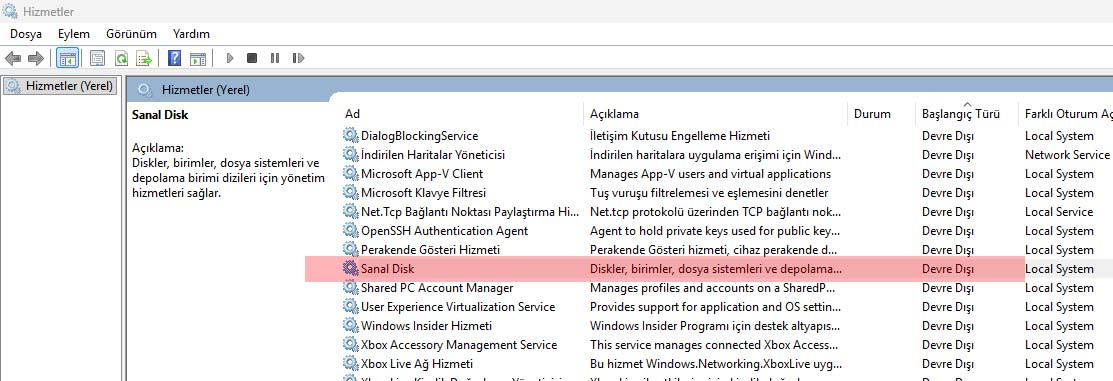Viewport: 1113px width, 381px height.
Task: Toggle the show/hide console tree icon
Action: (x=67, y=58)
